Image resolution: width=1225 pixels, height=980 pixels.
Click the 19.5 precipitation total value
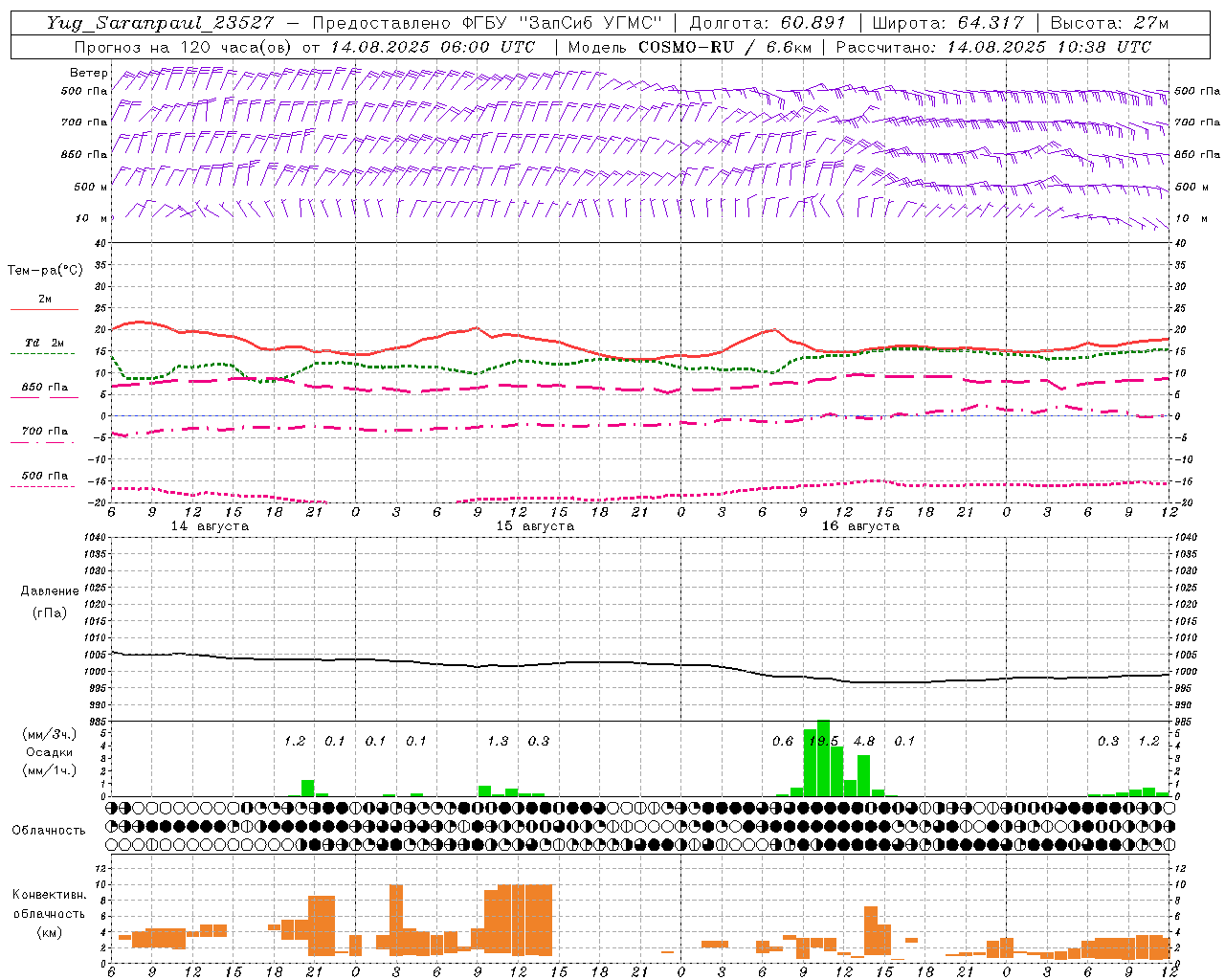coord(823,742)
